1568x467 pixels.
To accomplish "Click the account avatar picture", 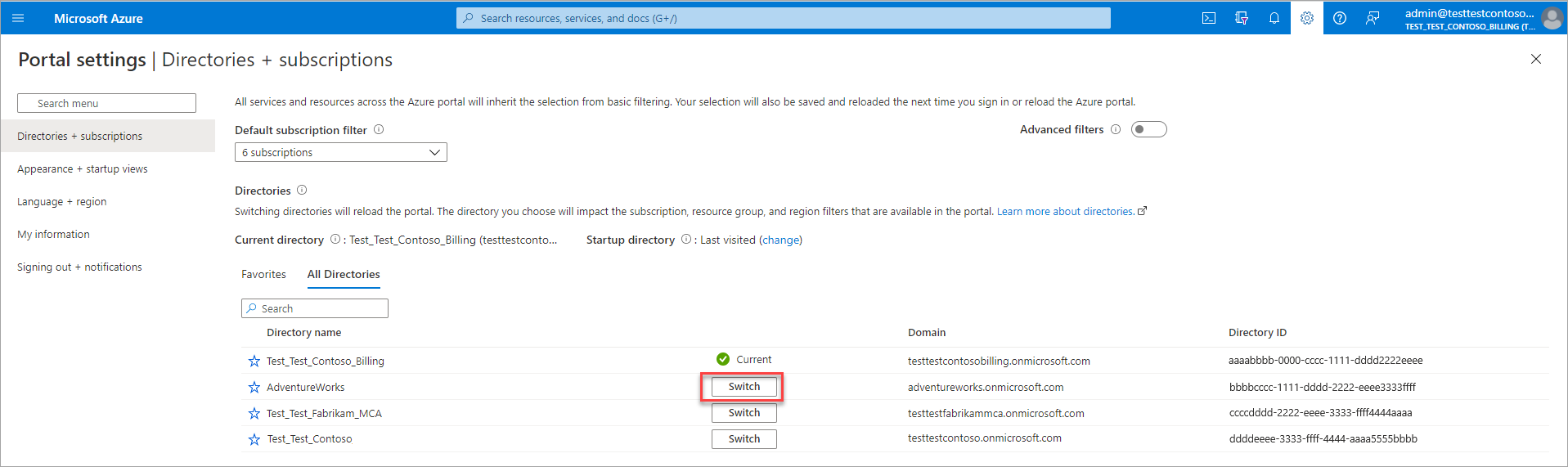I will tap(1552, 18).
